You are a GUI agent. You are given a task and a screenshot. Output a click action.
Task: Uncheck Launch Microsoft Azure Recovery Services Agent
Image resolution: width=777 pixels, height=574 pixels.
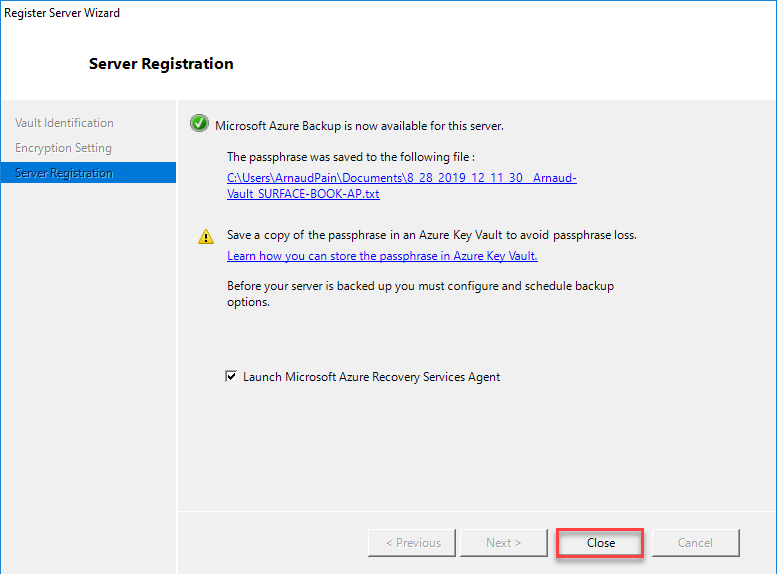coord(232,377)
